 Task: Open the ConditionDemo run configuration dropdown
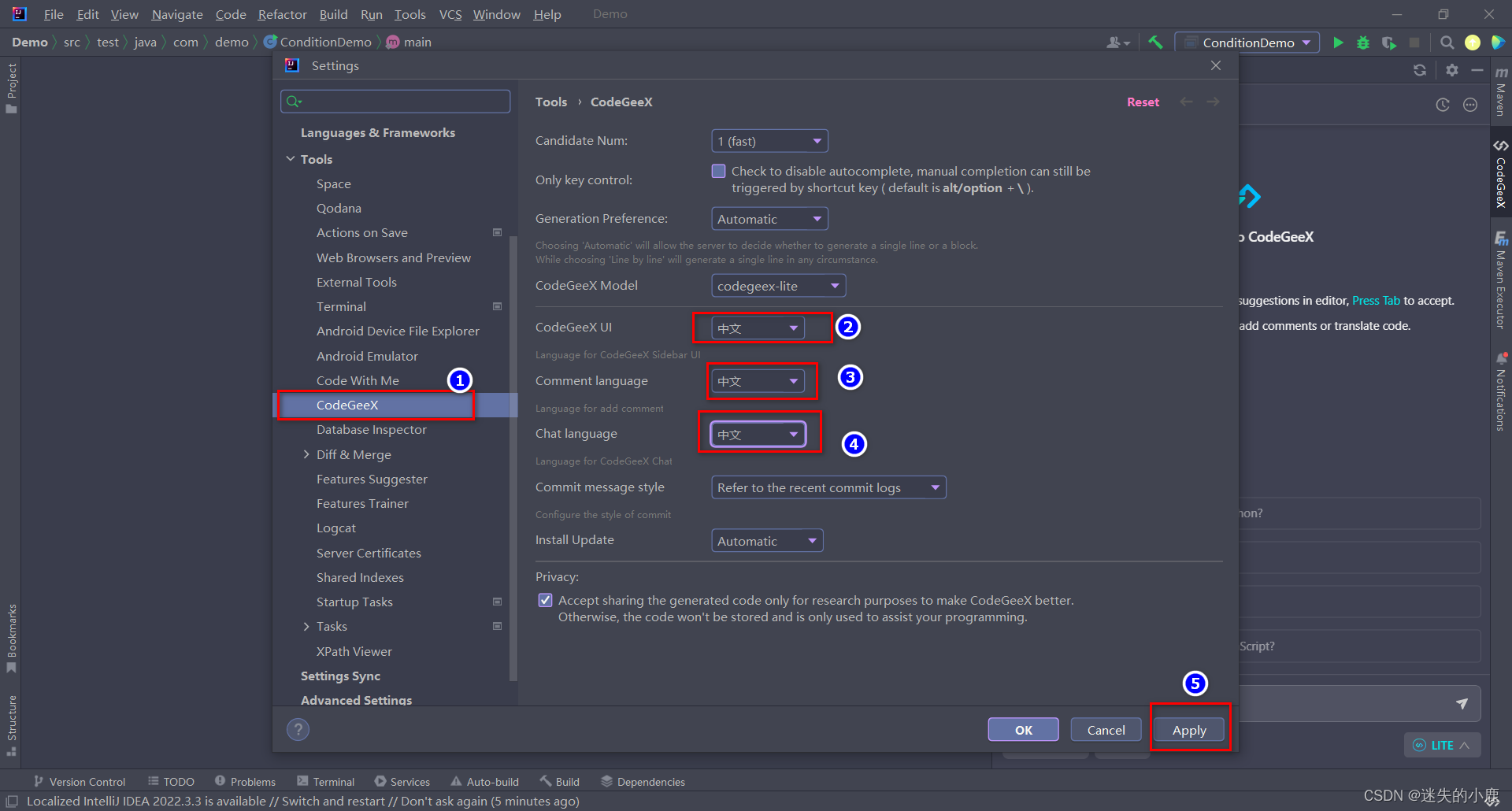[1247, 43]
